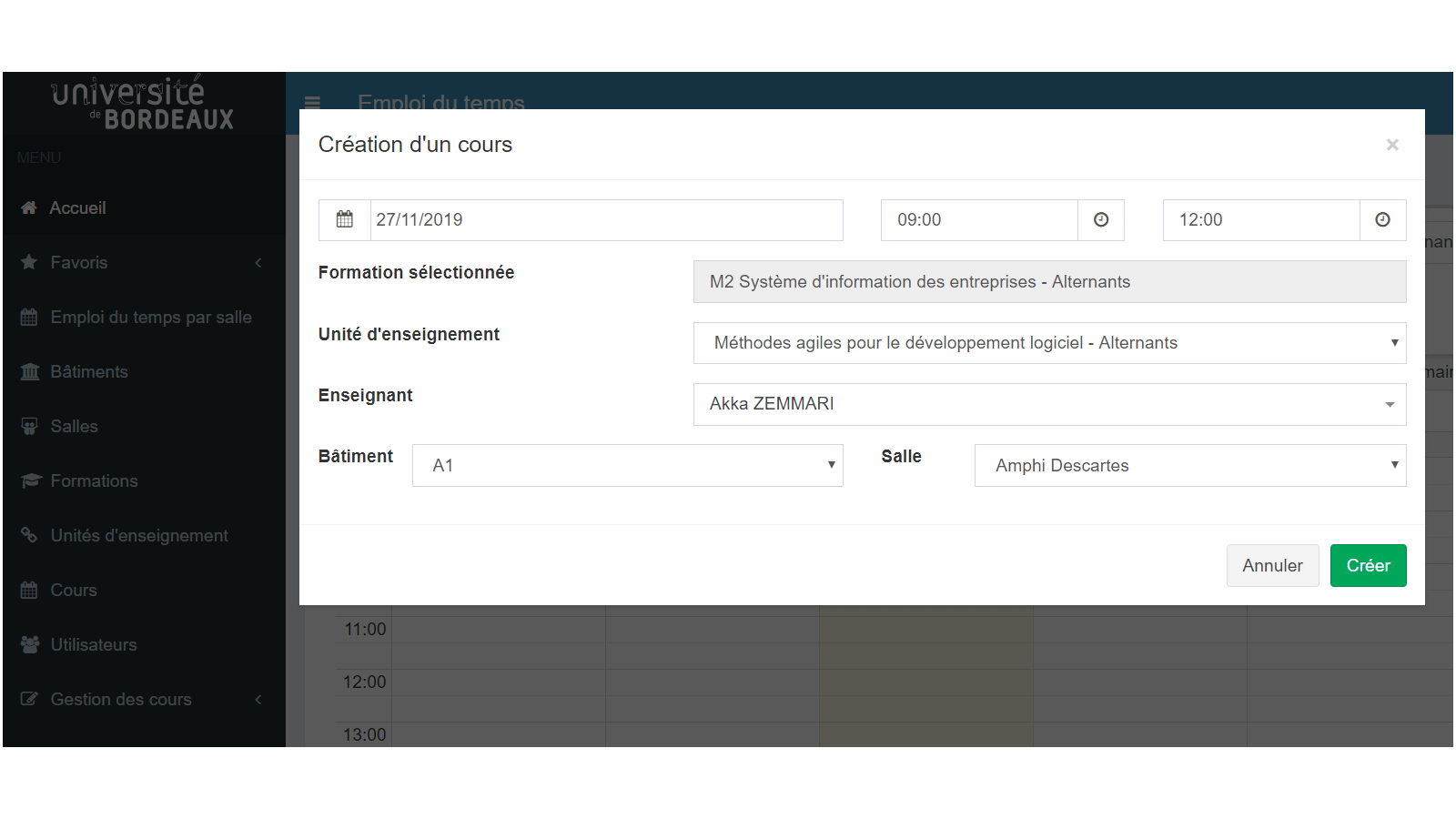Open the Unités d'enseignement icon in the sidebar

point(30,535)
